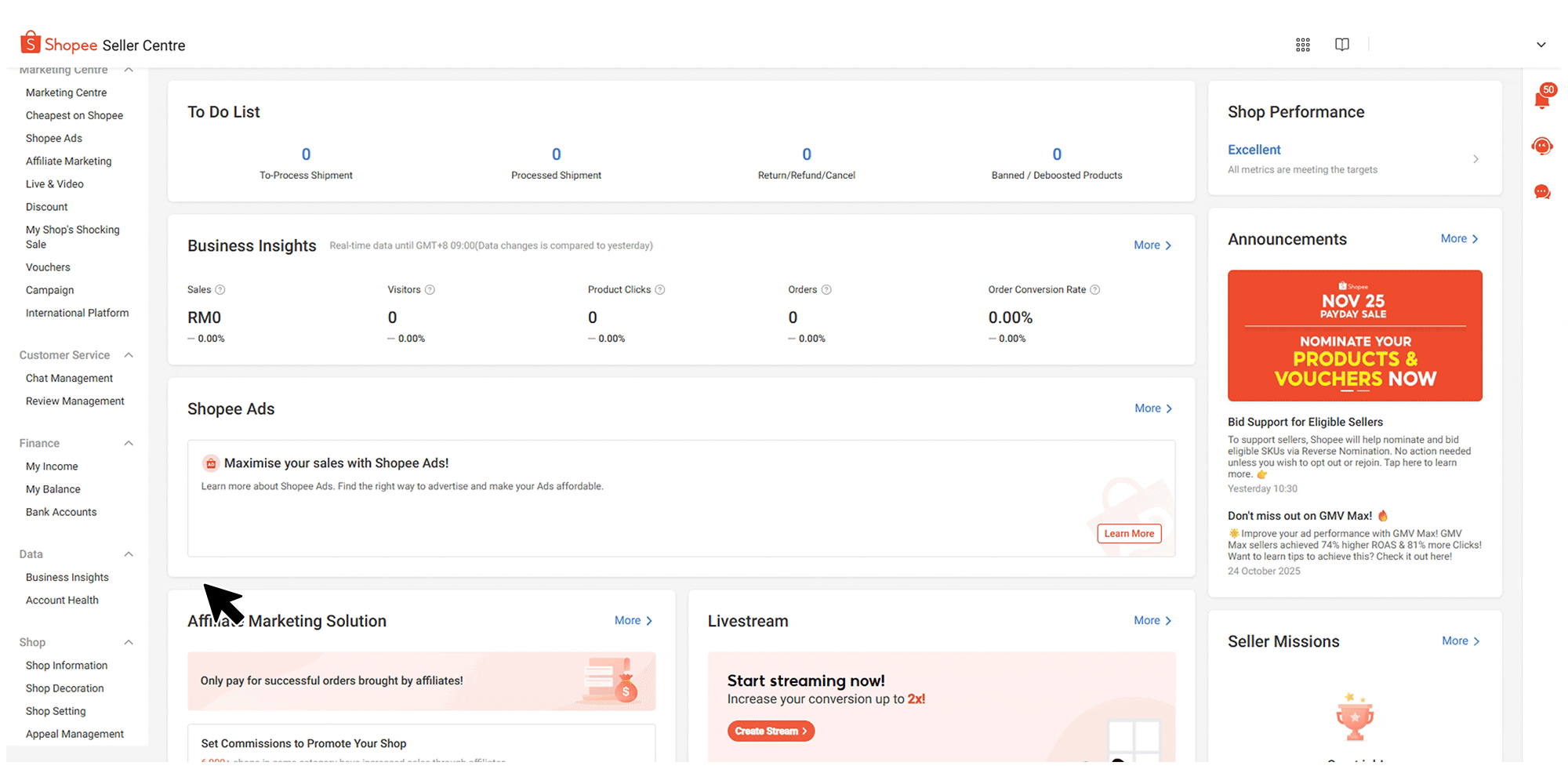Click To-Process Shipment count
Image resolution: width=1568 pixels, height=784 pixels.
coord(307,154)
